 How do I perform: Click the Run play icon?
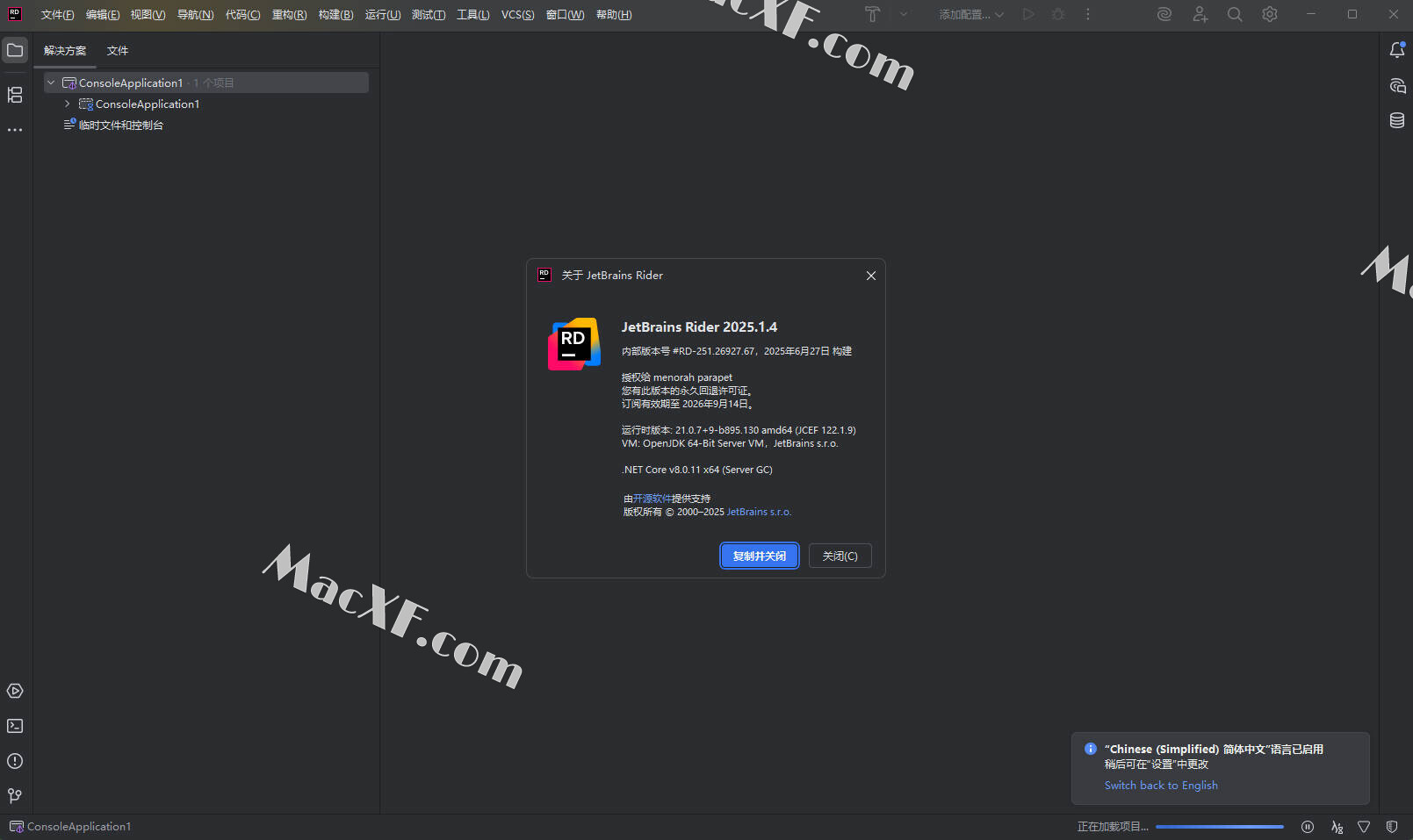point(1028,14)
